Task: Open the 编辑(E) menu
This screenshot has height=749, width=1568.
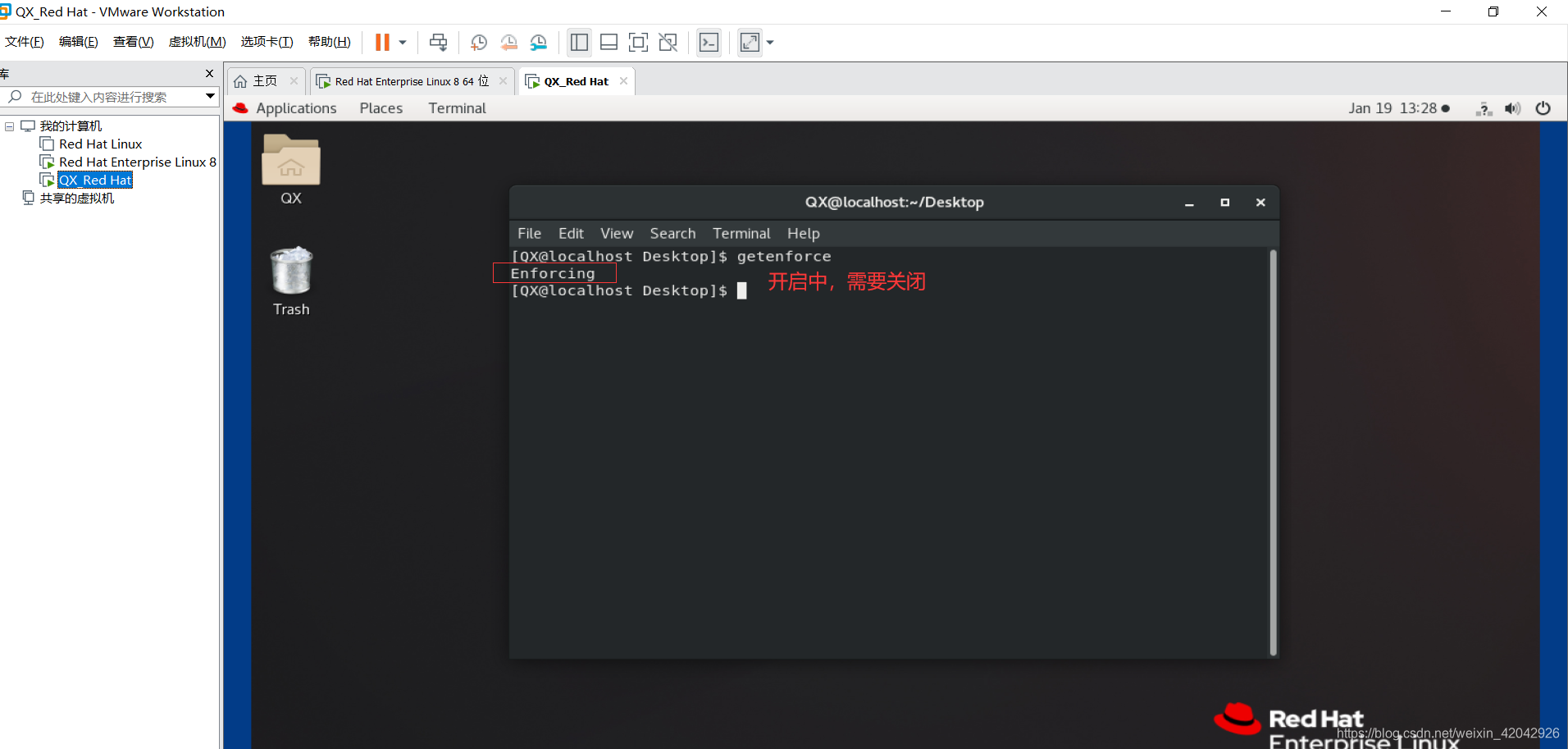Action: pyautogui.click(x=78, y=42)
